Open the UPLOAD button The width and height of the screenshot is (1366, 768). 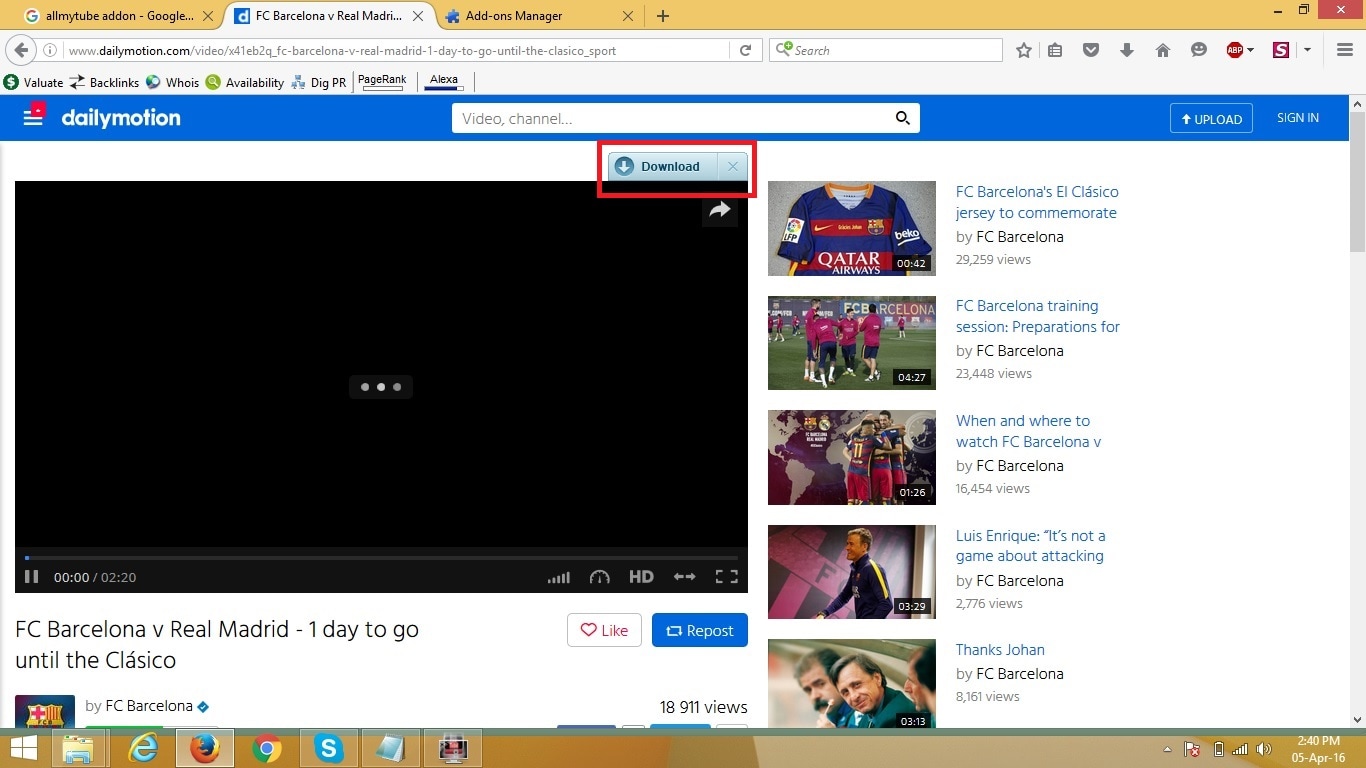1211,118
